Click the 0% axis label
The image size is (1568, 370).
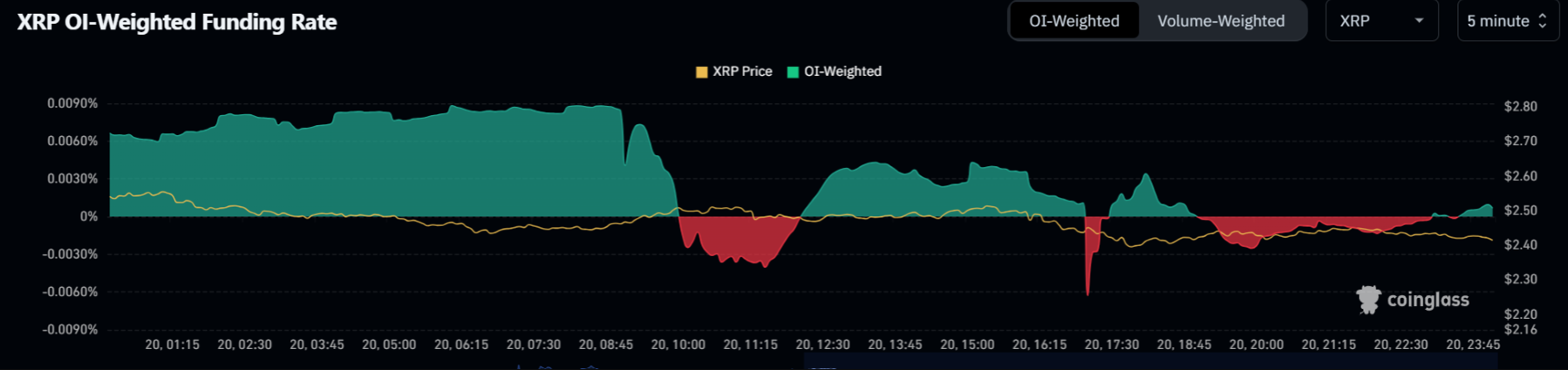pyautogui.click(x=89, y=217)
